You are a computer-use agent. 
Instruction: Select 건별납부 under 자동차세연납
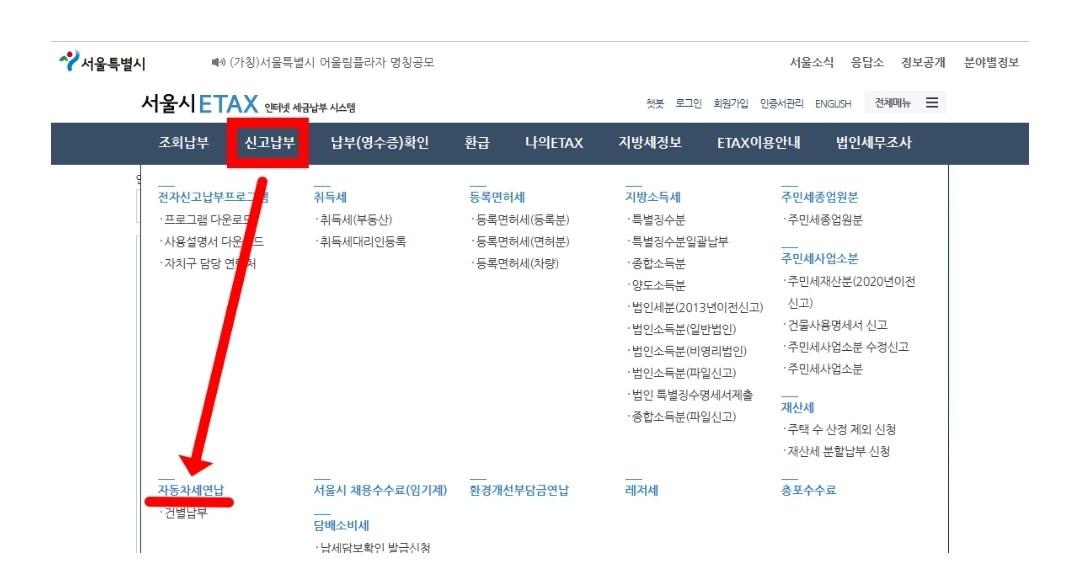coord(184,512)
